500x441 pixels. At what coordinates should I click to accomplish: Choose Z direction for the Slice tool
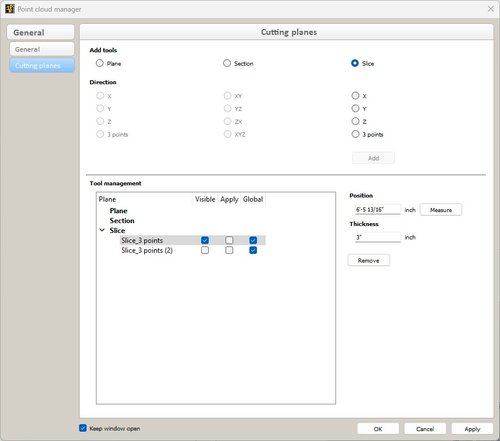click(355, 121)
